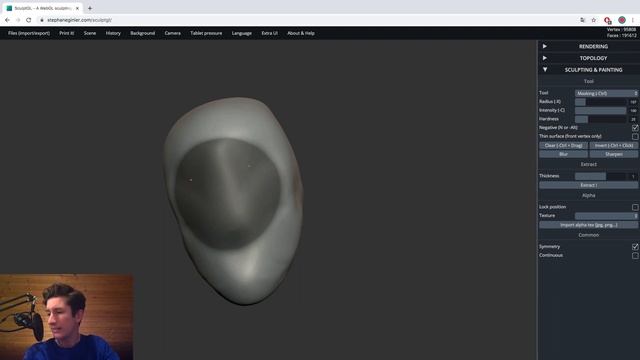This screenshot has width=640, height=360.
Task: Click the Blur mask button
Action: click(563, 154)
